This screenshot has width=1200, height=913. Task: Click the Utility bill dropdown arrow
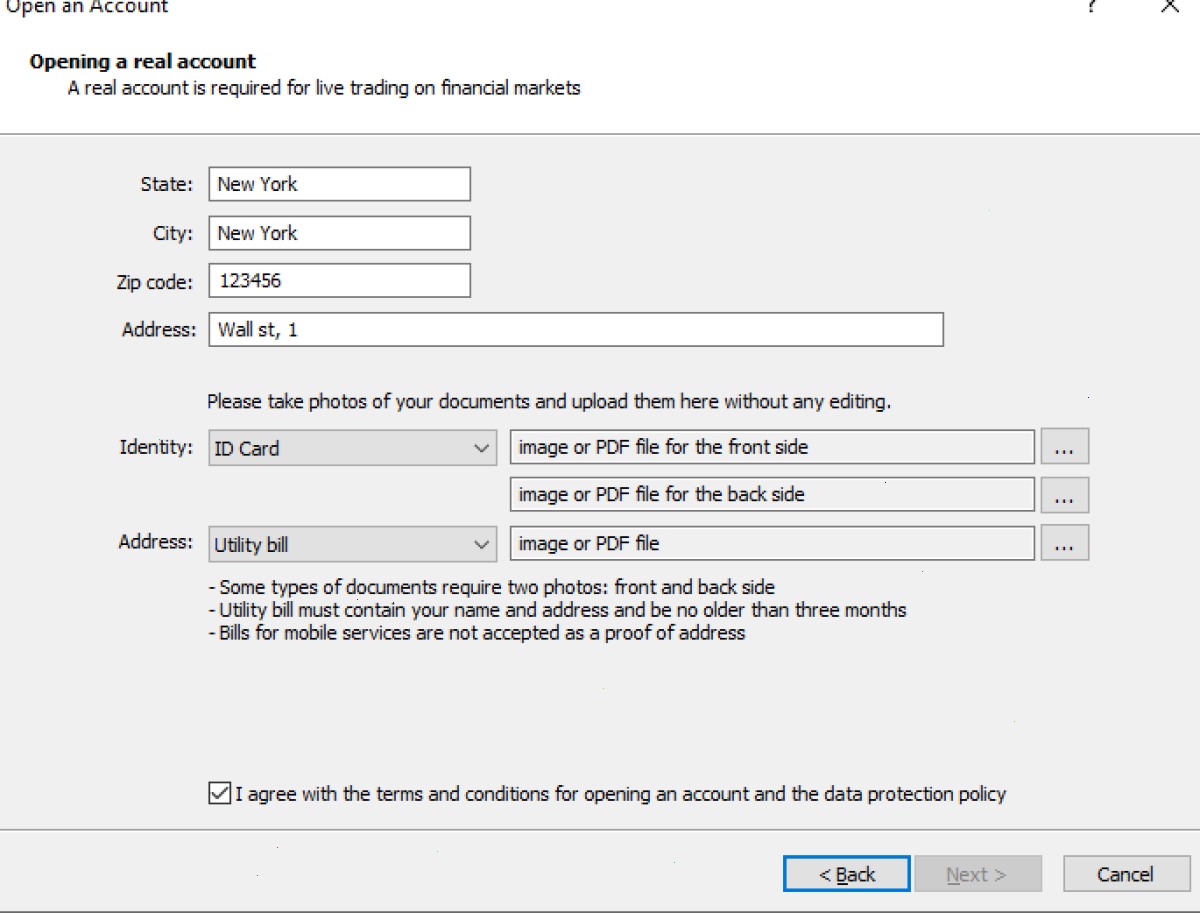click(481, 545)
